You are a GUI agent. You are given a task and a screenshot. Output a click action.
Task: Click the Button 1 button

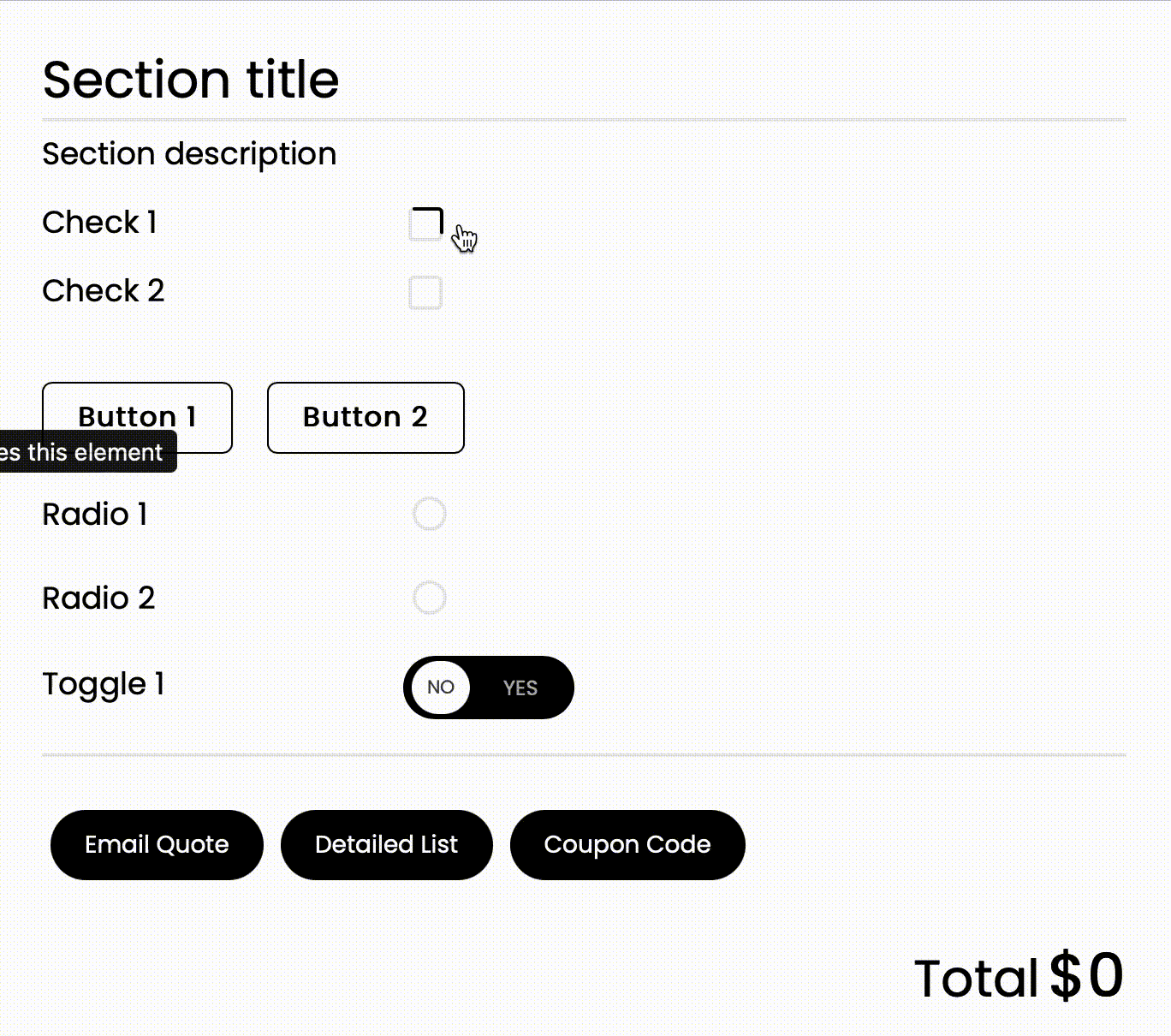137,417
